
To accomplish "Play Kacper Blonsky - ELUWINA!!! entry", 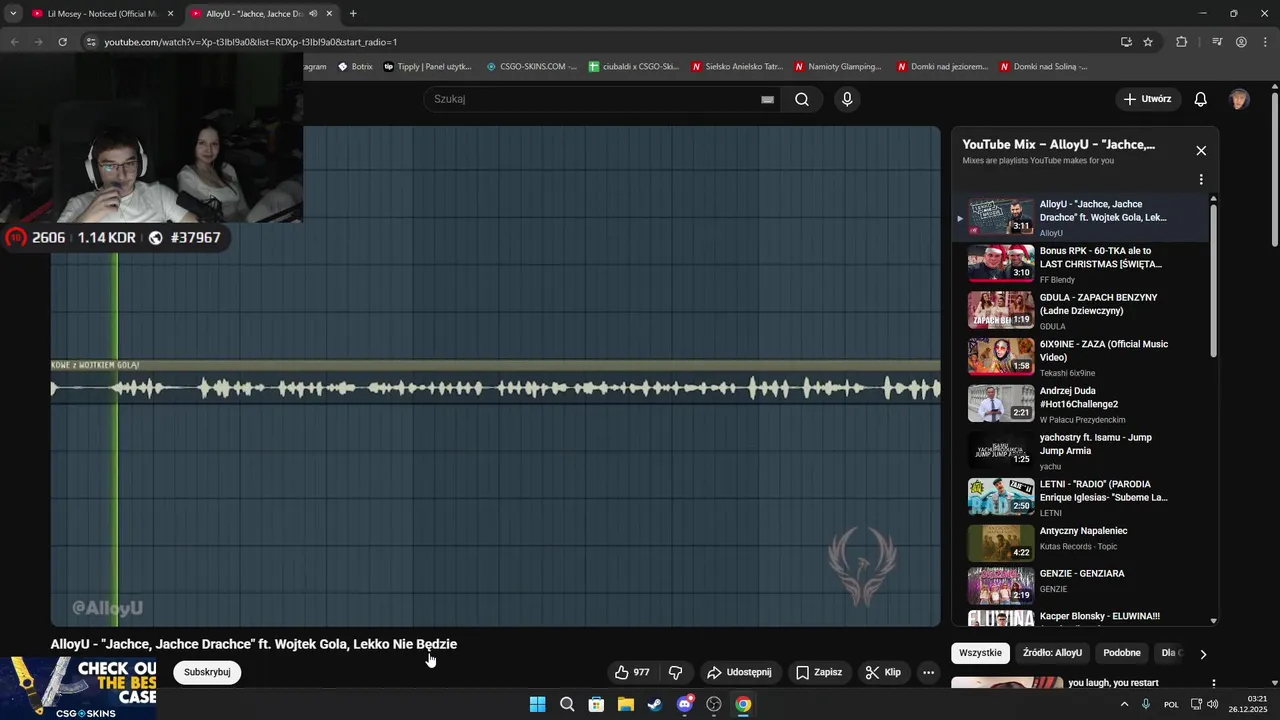I will (x=1080, y=617).
